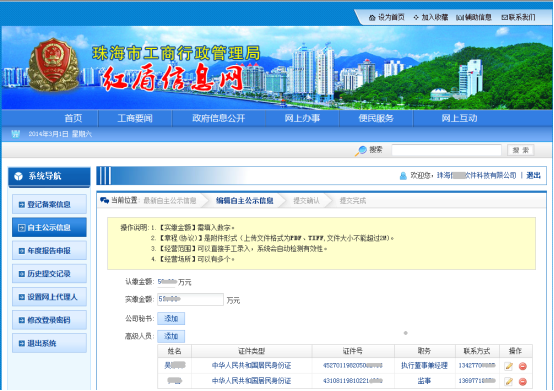Click the 认缴金额 value text
This screenshot has height=391, width=554.
167,282
